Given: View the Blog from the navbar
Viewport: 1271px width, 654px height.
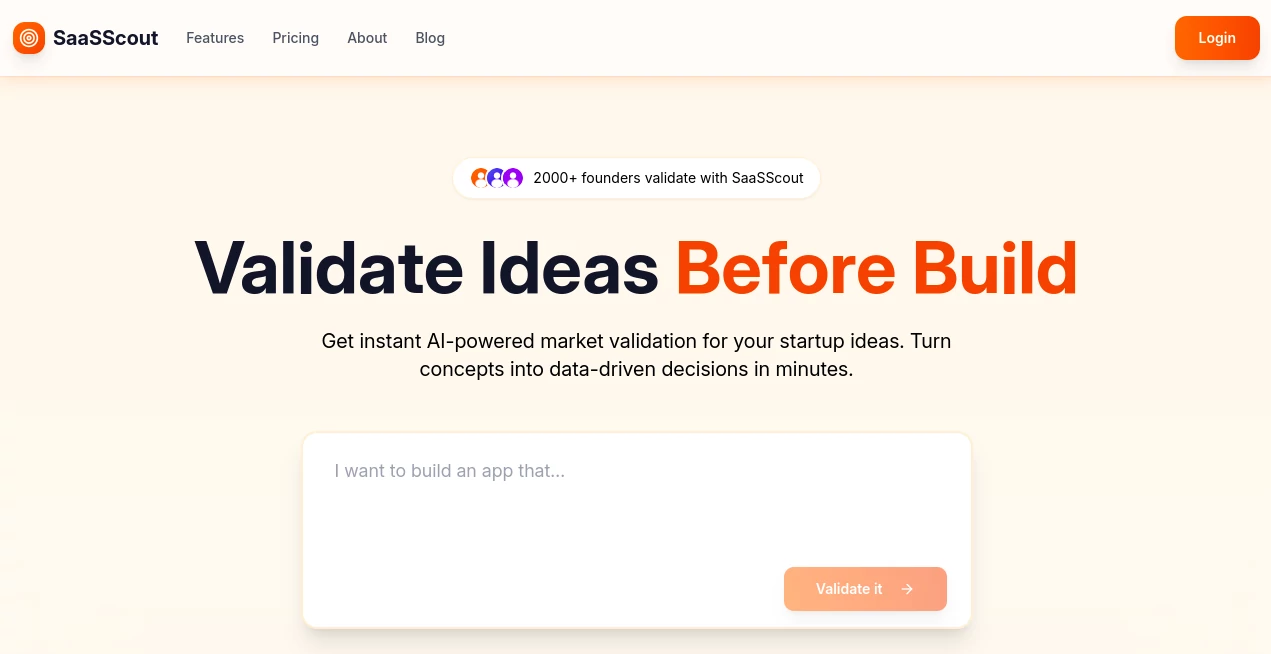Looking at the screenshot, I should click(430, 38).
